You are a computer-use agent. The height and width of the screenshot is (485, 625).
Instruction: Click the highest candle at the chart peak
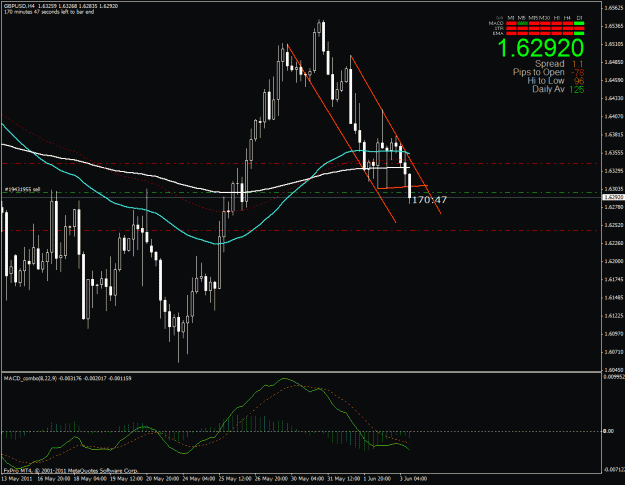pyautogui.click(x=323, y=37)
